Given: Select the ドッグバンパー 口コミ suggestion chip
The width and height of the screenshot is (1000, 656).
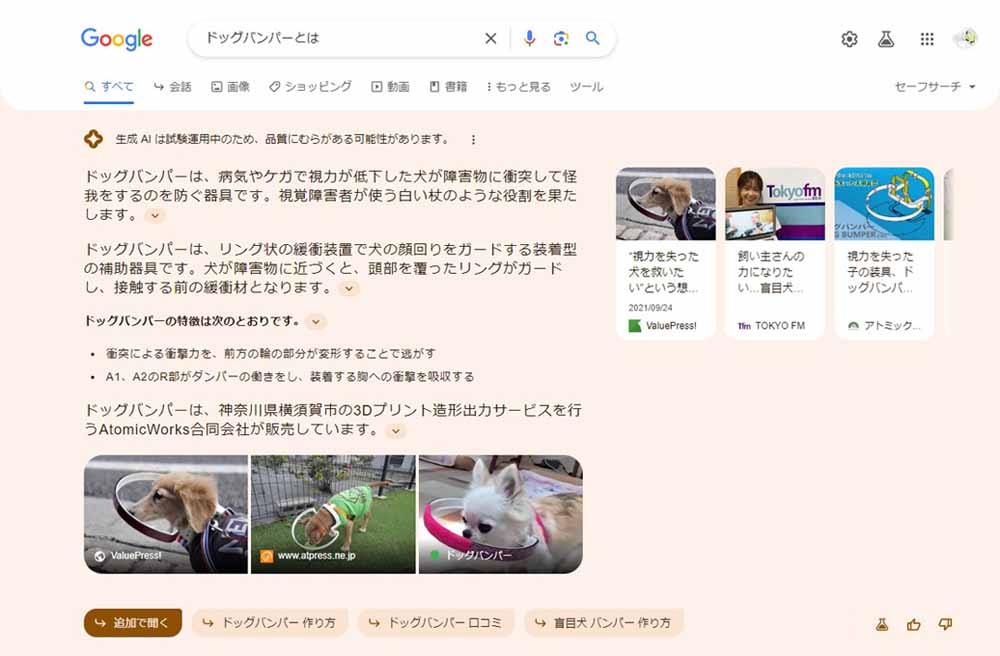Looking at the screenshot, I should [436, 623].
